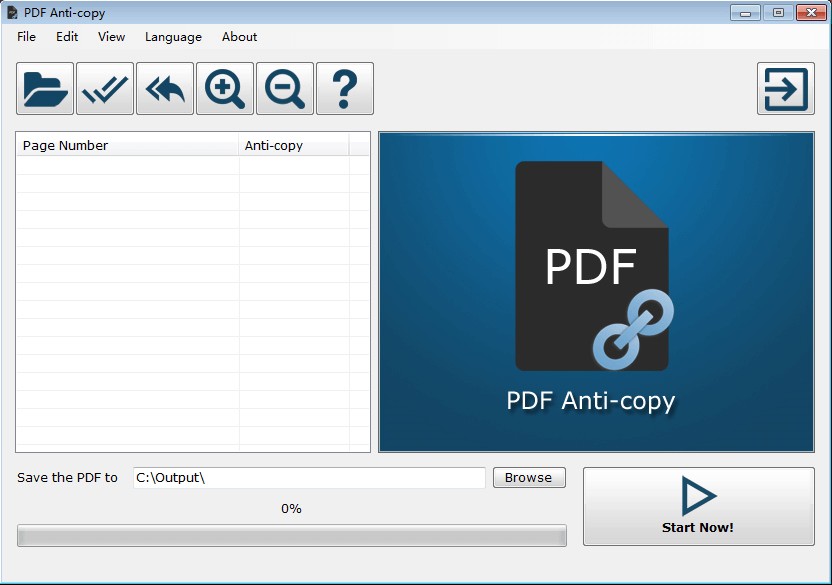Click the PDF Anti-copy title bar icon

point(12,12)
